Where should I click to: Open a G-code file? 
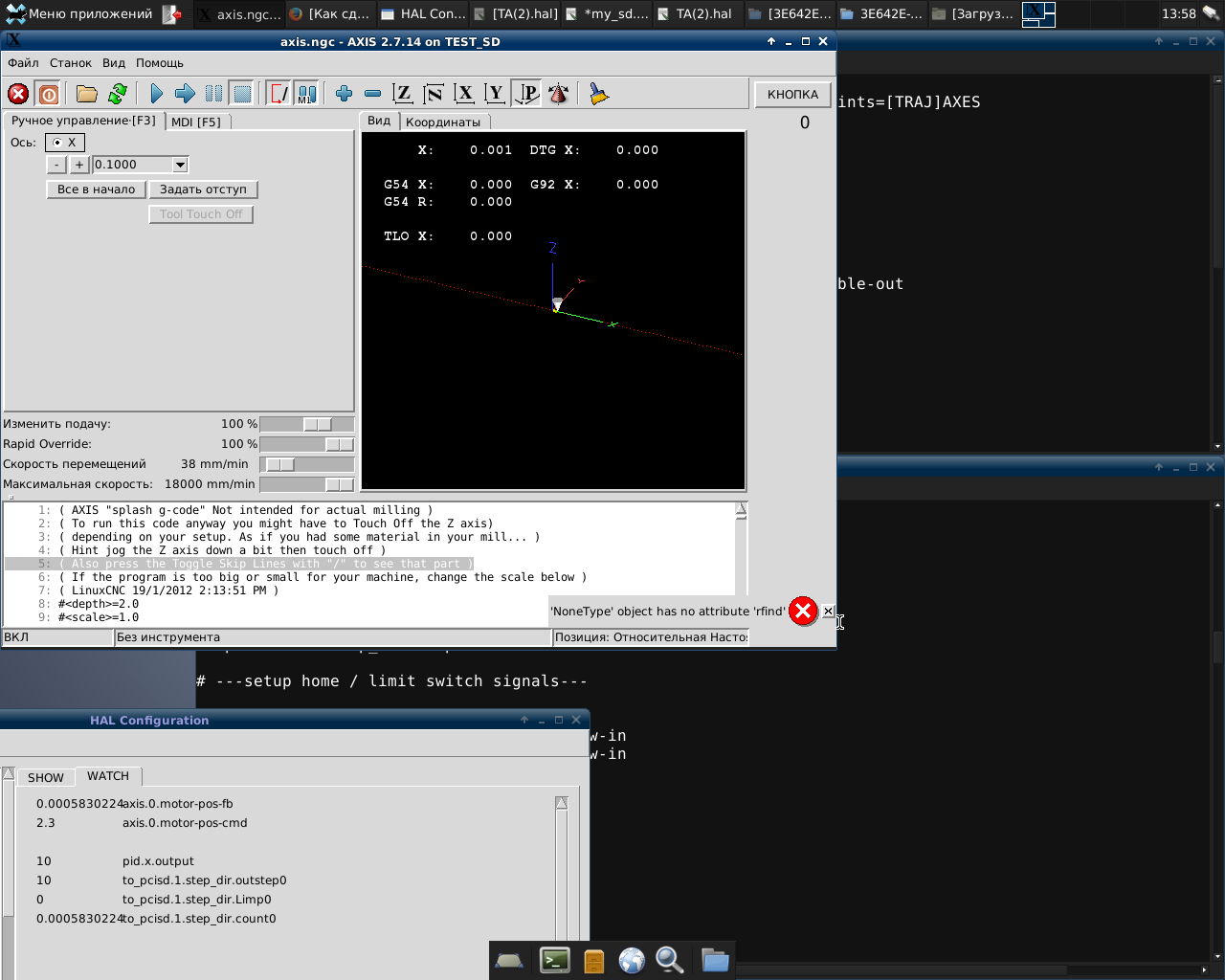[87, 94]
